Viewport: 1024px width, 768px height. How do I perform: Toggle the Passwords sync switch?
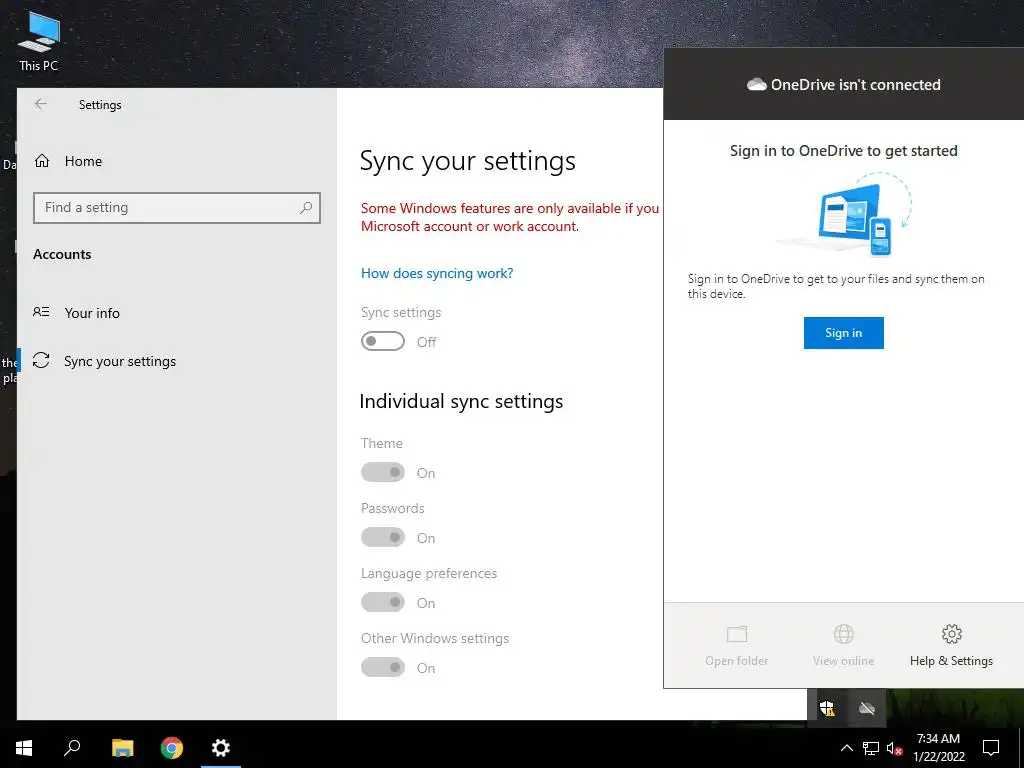pyautogui.click(x=383, y=537)
